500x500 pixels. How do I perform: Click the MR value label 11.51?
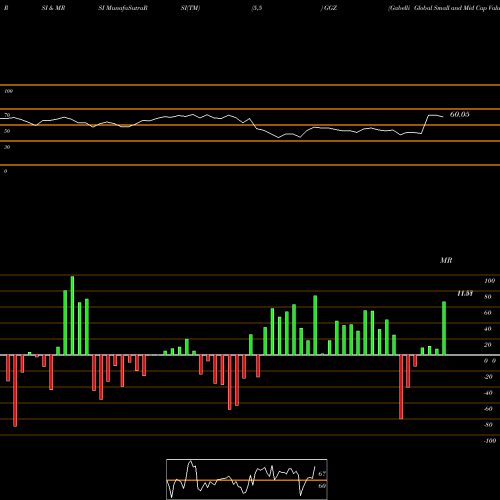pyautogui.click(x=465, y=294)
